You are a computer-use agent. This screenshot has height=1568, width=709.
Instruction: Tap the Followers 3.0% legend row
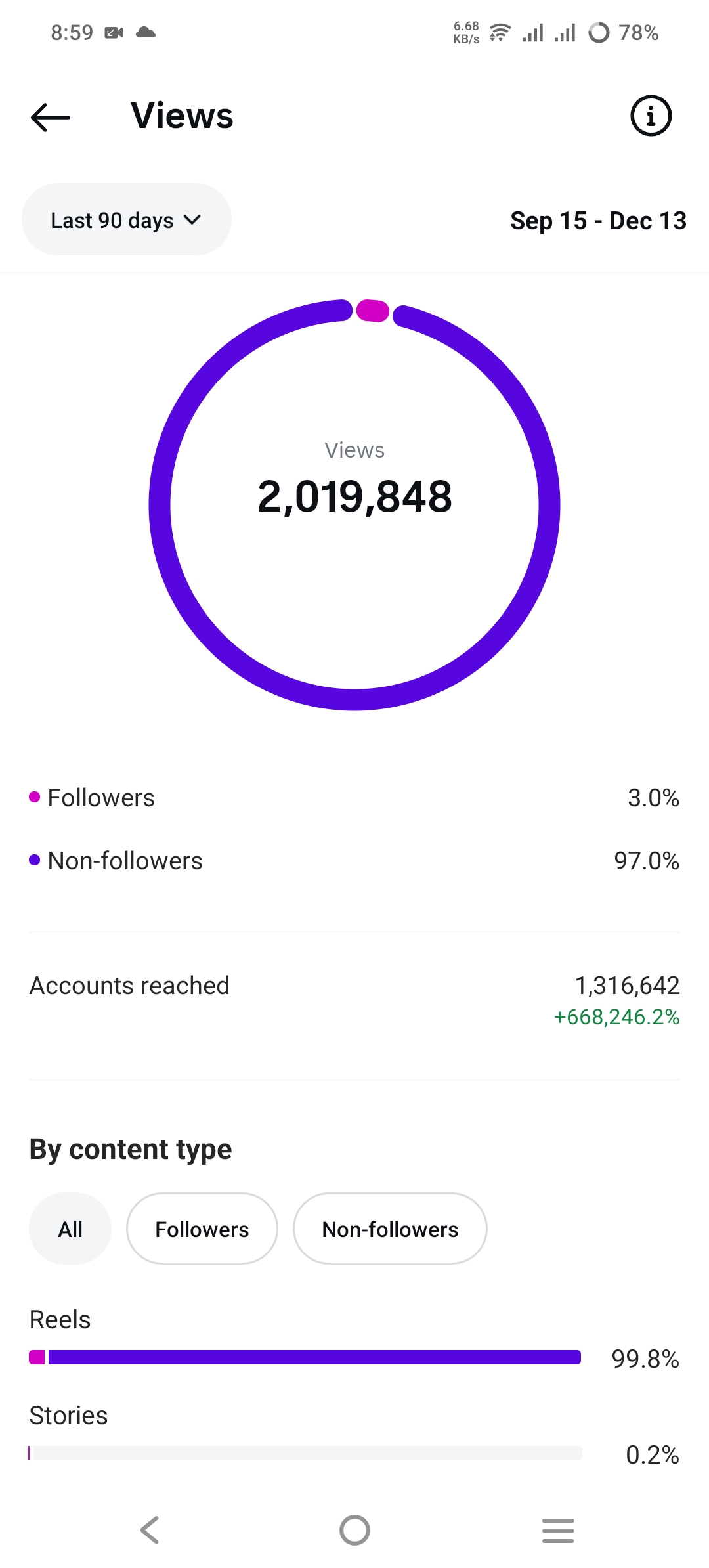[x=354, y=798]
